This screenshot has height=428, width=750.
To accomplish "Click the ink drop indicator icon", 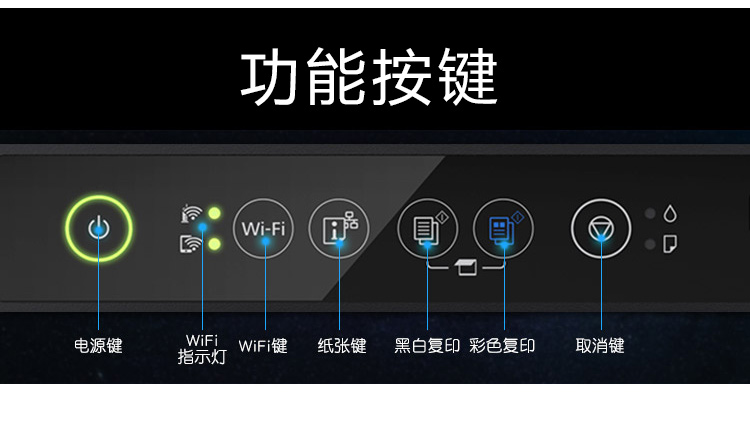I will click(x=670, y=213).
